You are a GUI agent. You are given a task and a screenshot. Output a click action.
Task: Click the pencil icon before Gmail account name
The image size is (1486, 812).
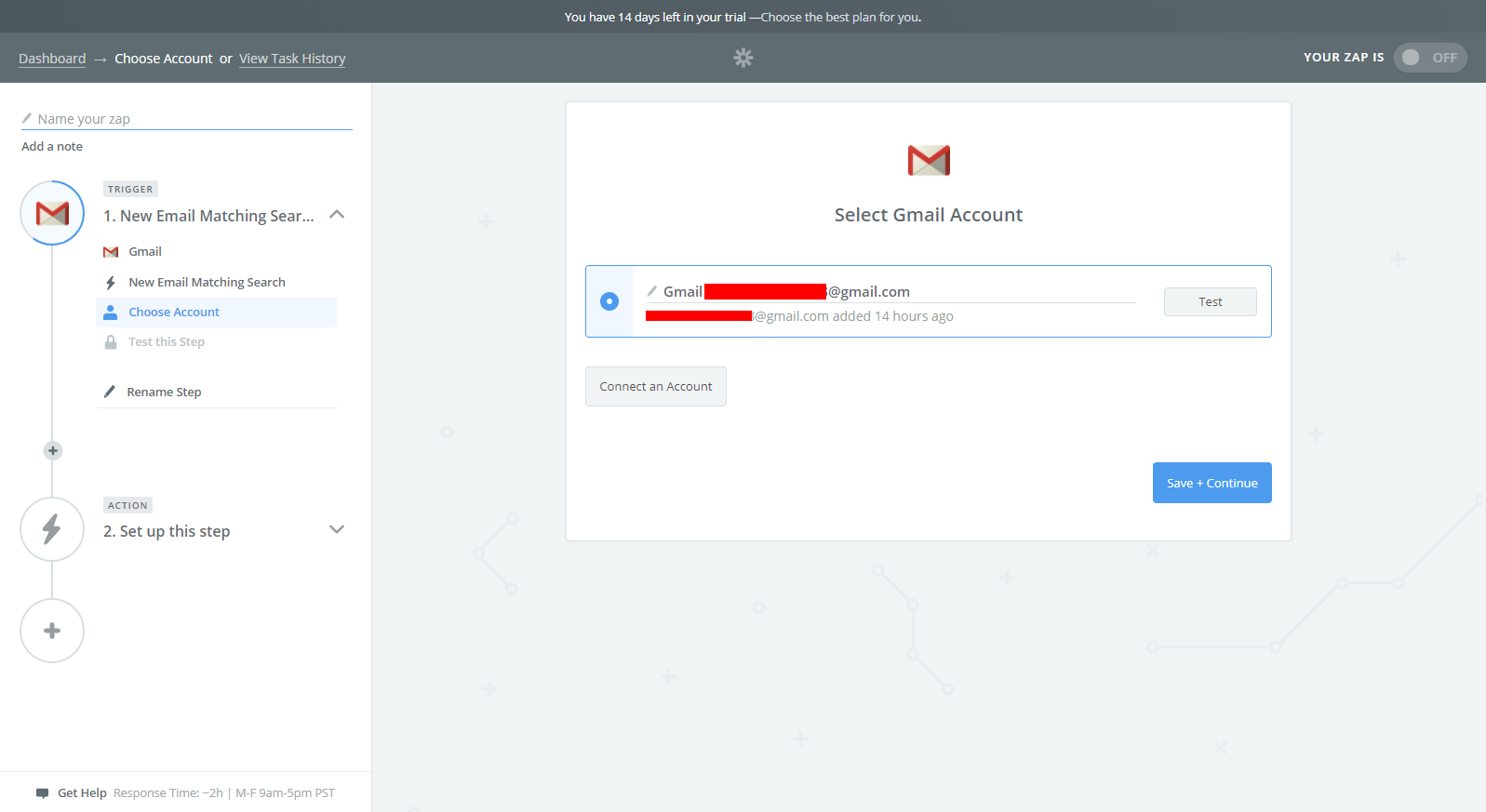(x=652, y=291)
